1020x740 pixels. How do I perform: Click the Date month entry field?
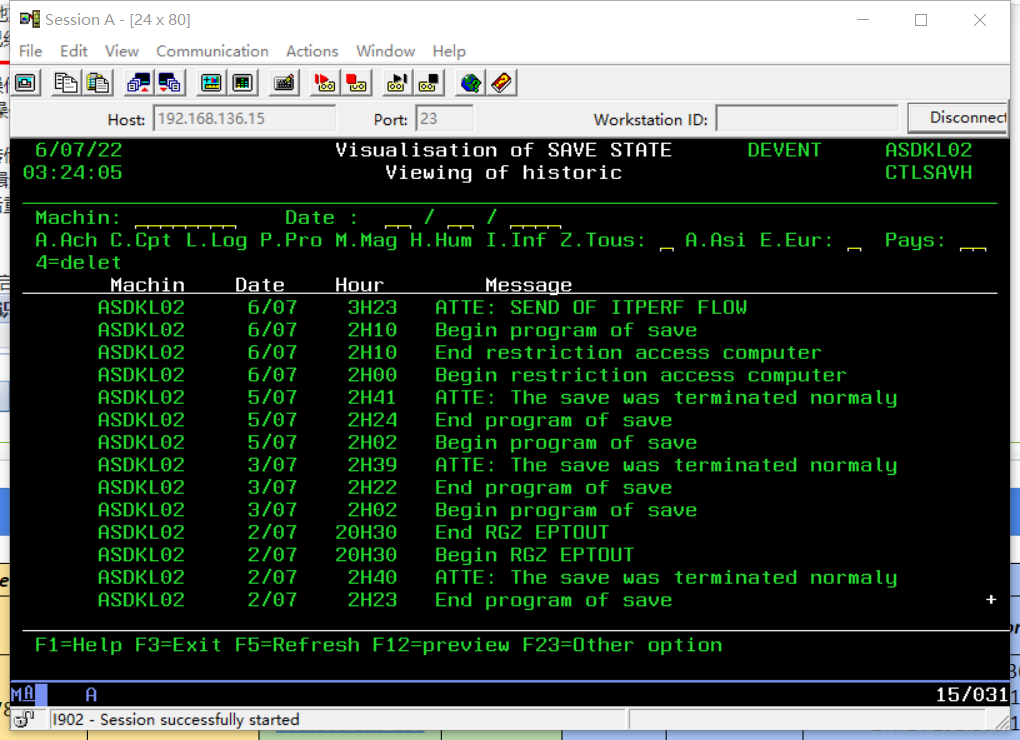pyautogui.click(x=461, y=218)
